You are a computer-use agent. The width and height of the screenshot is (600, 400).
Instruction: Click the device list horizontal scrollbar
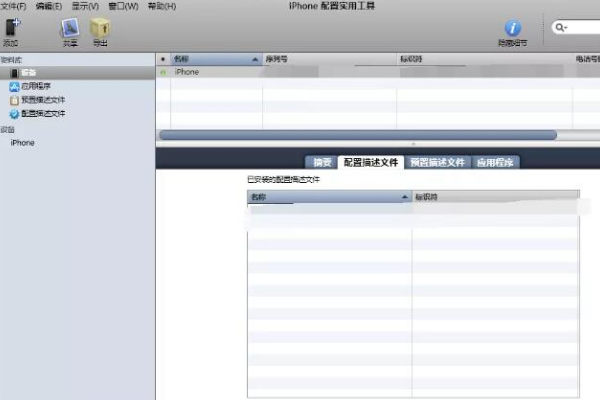357,134
